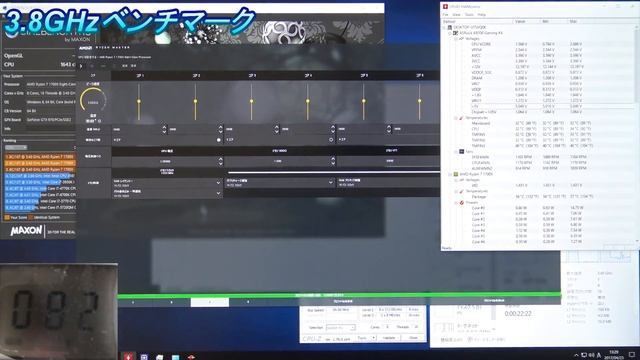Adjust the Core 5 speed slider in Ryzen Master
640x360 pixels.
pos(364,102)
